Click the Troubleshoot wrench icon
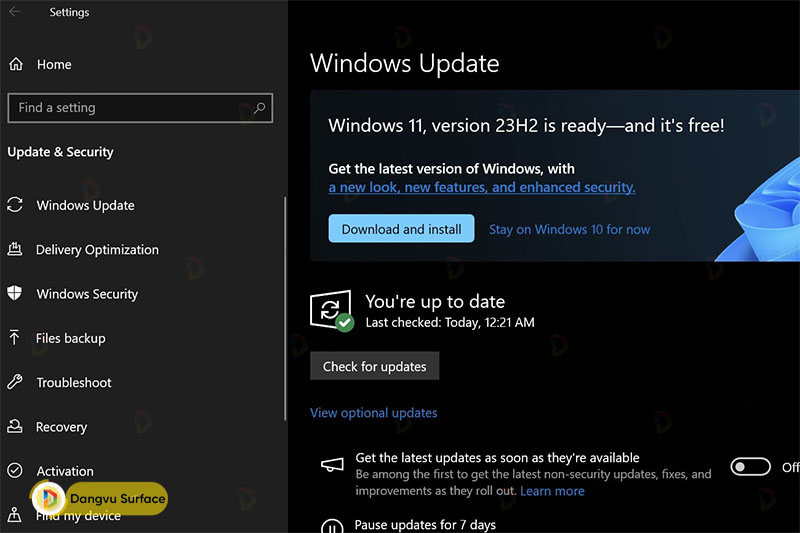 coord(15,382)
